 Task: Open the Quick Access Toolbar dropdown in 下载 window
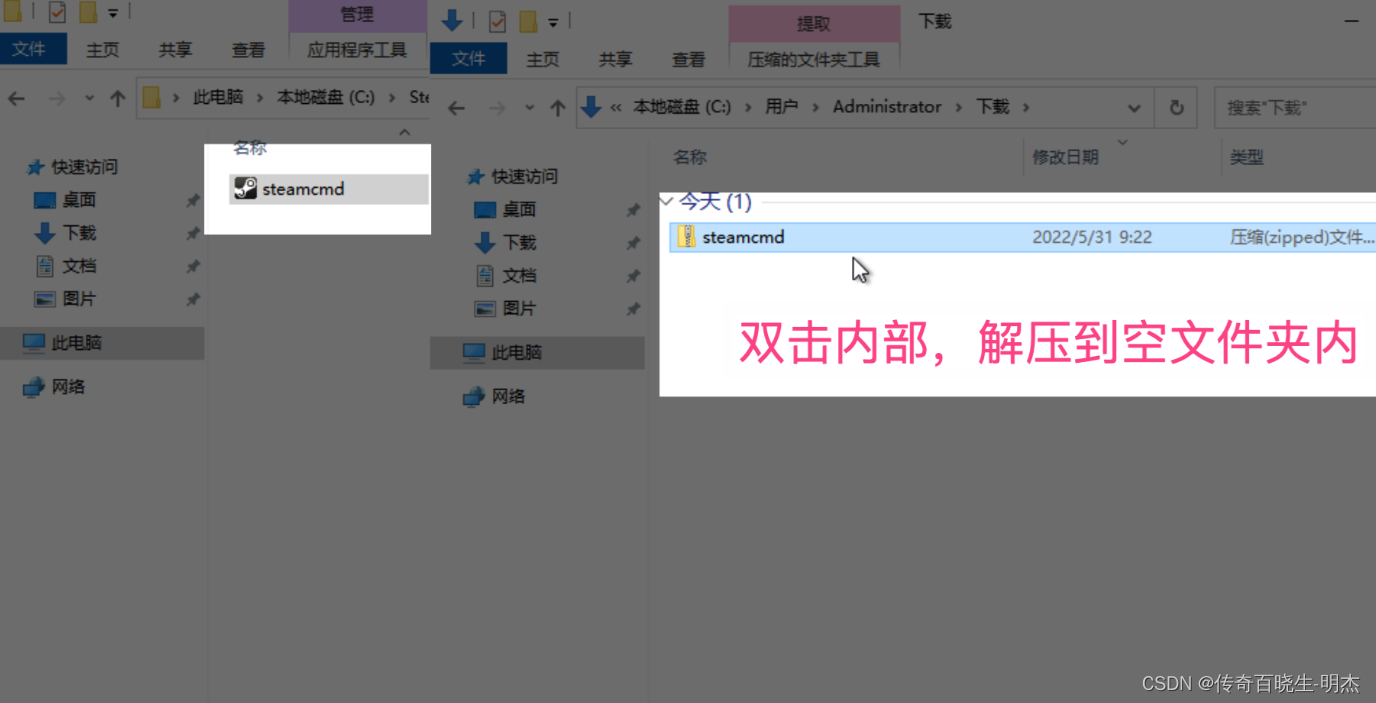point(553,21)
